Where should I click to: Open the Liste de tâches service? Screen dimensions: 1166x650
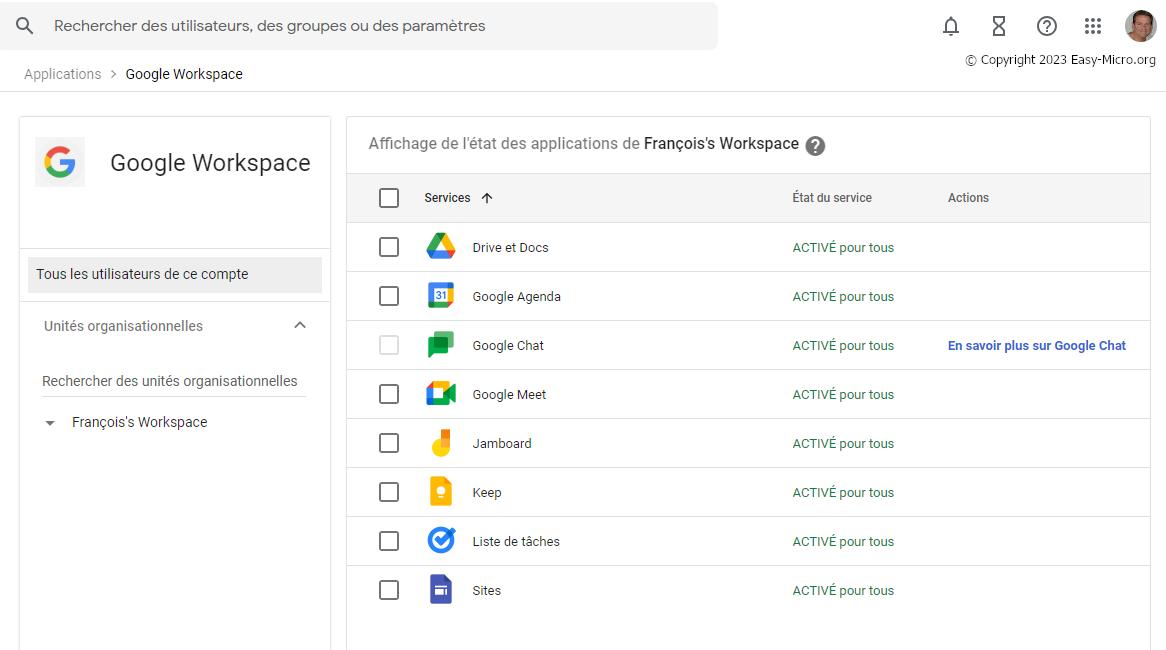click(515, 541)
